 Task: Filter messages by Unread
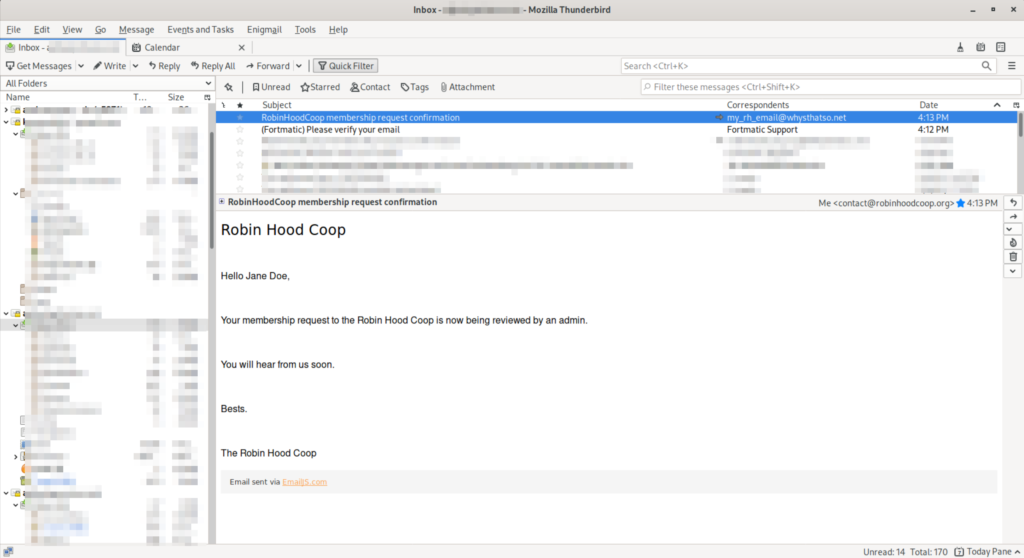(x=271, y=87)
